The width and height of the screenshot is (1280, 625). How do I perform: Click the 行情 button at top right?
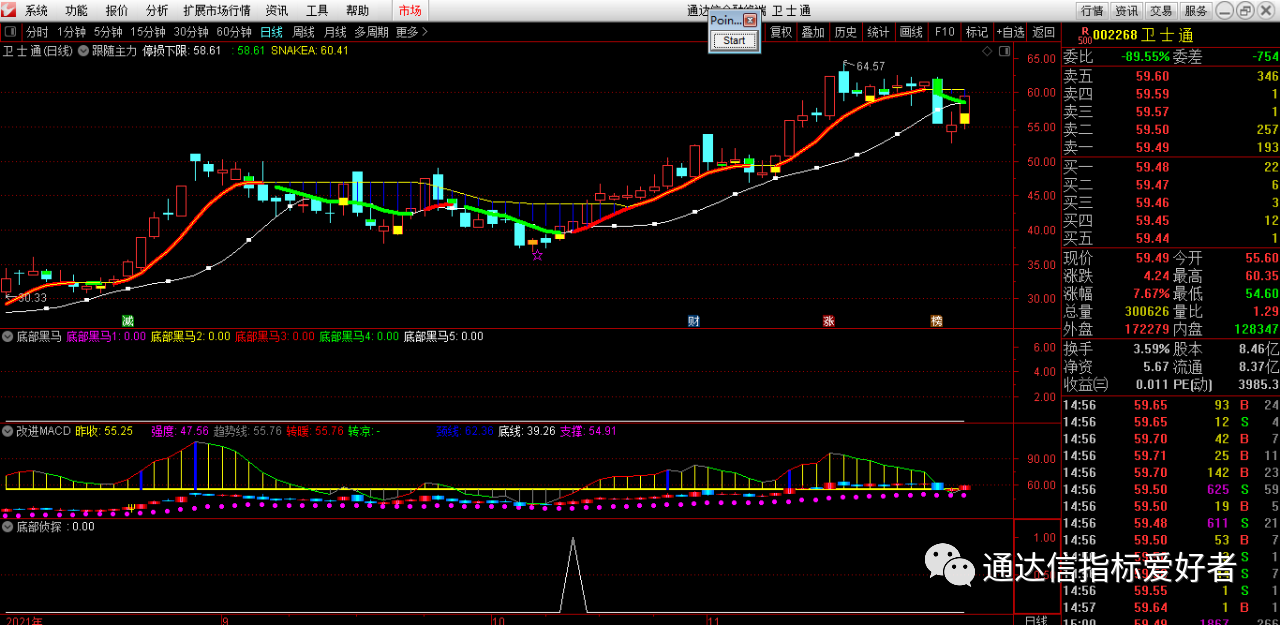pyautogui.click(x=1092, y=11)
